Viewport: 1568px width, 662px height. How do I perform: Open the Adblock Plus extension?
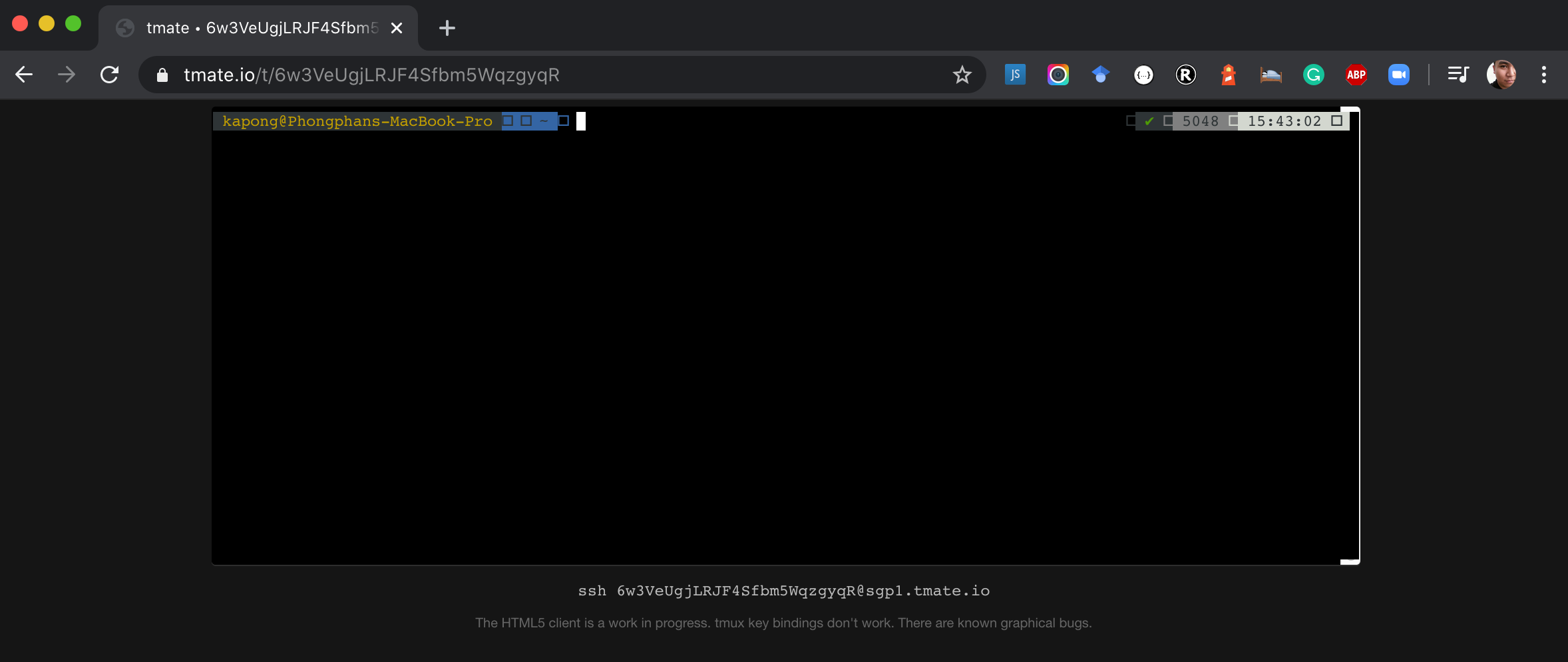(1356, 74)
